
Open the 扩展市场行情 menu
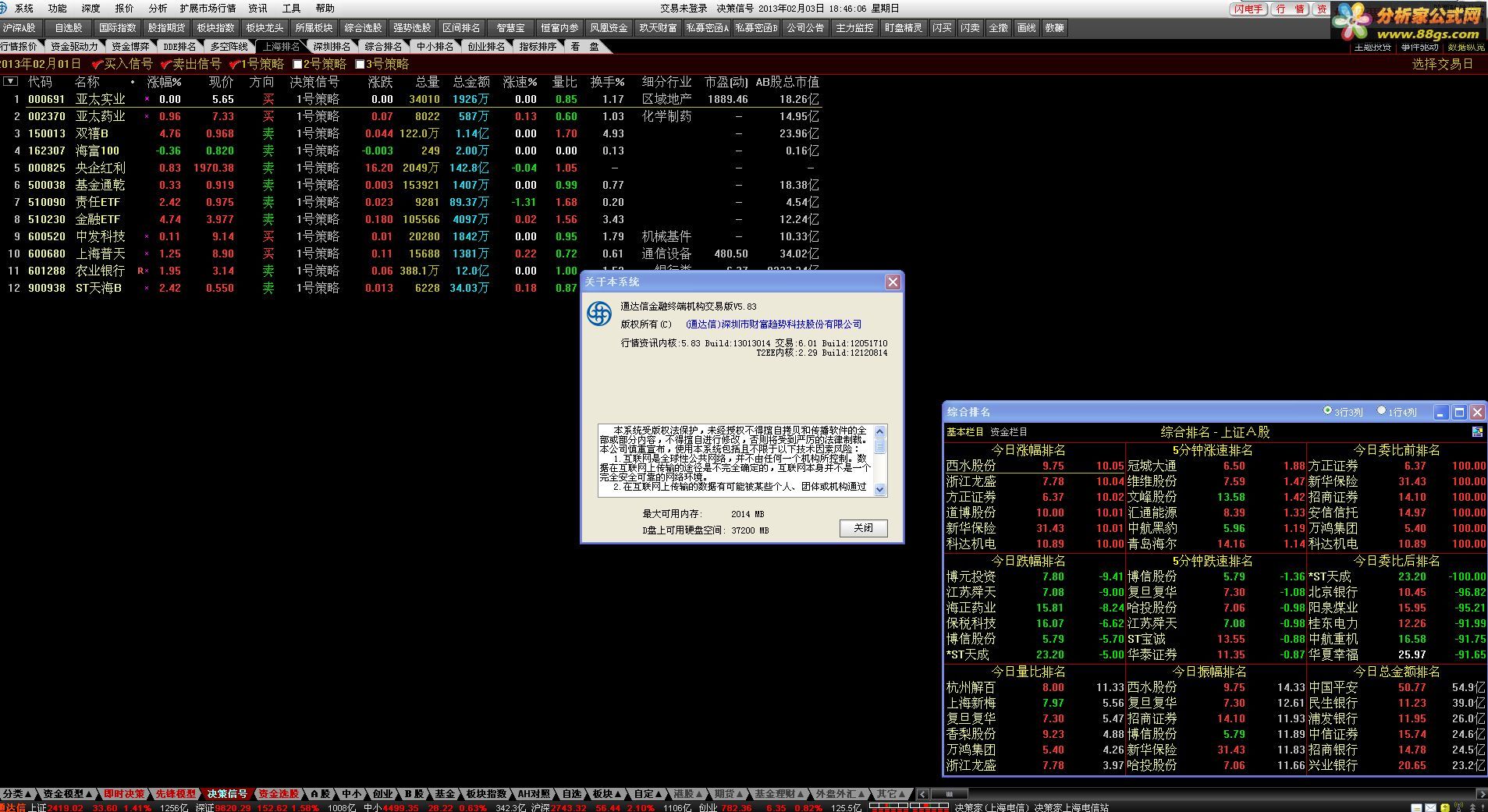click(208, 9)
